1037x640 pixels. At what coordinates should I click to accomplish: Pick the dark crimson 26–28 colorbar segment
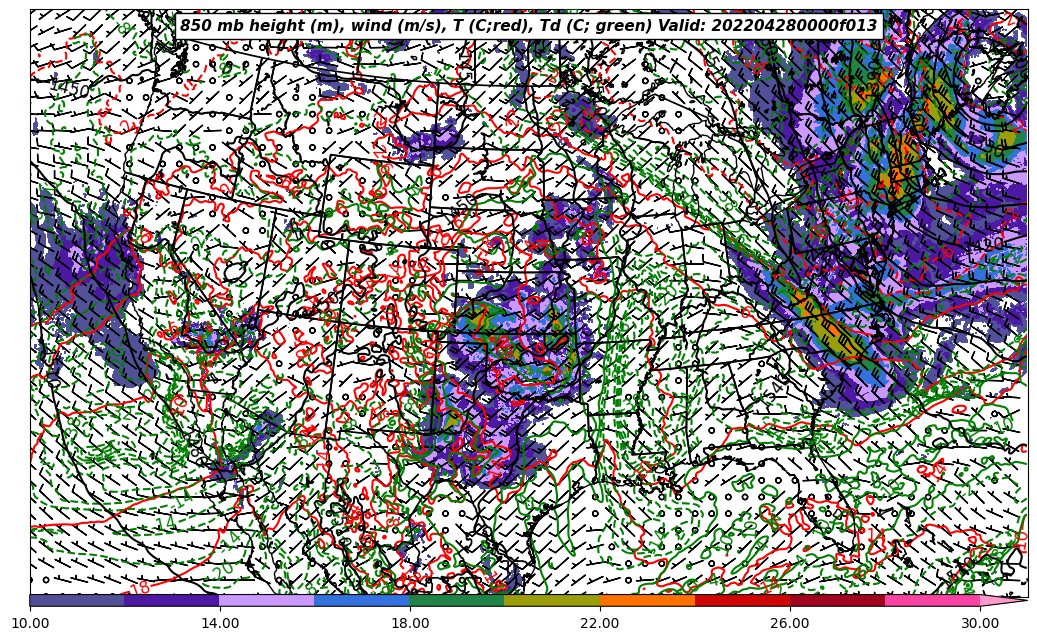pyautogui.click(x=837, y=600)
